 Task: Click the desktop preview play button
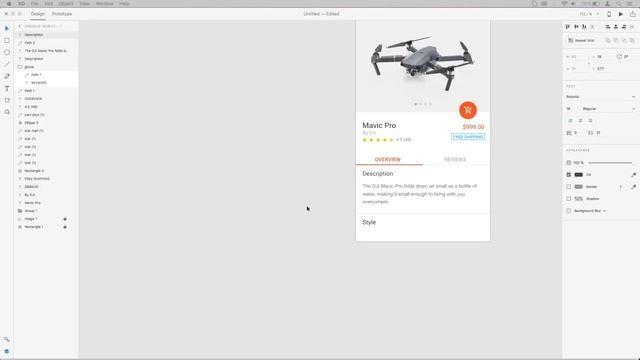pos(621,14)
